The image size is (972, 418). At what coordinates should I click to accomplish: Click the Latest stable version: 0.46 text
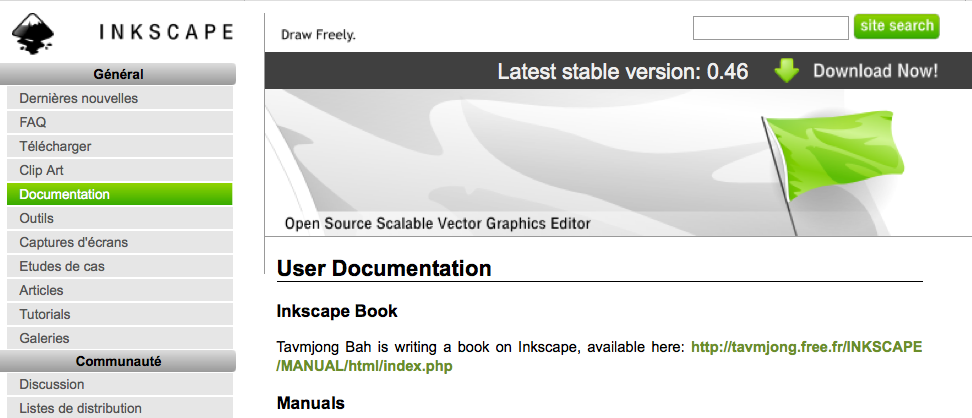click(623, 71)
